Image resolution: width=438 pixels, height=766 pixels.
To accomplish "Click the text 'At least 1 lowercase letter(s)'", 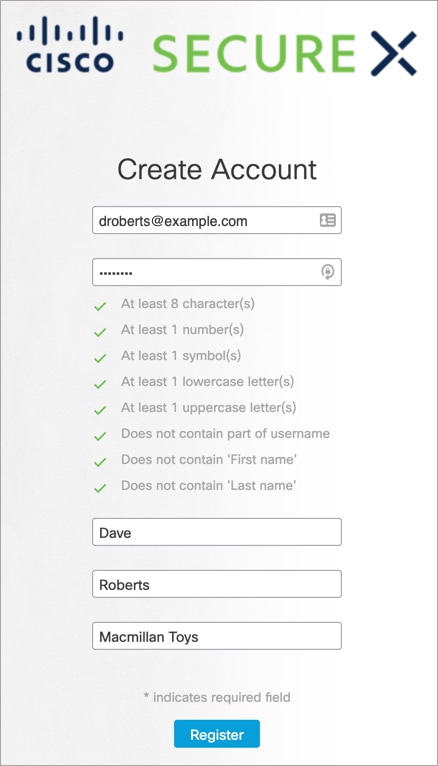I will click(208, 382).
